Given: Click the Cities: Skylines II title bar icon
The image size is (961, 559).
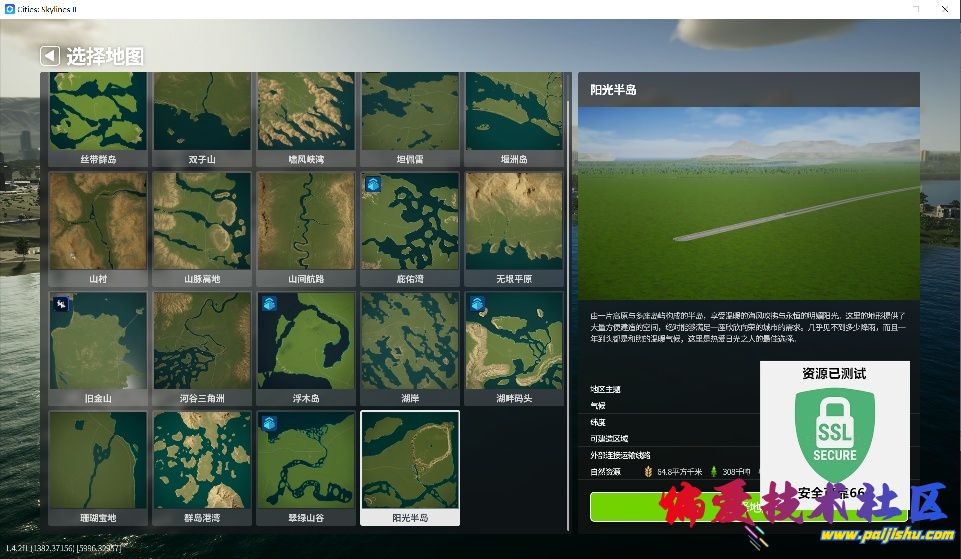Looking at the screenshot, I should tap(9, 9).
